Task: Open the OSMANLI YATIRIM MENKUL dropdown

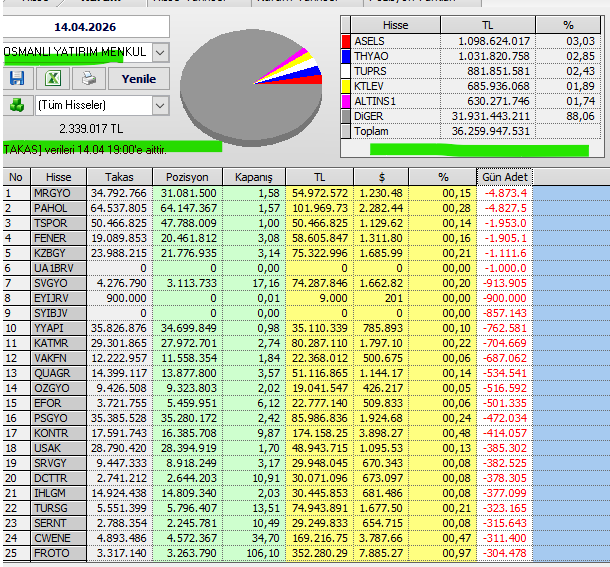Action: pos(160,52)
